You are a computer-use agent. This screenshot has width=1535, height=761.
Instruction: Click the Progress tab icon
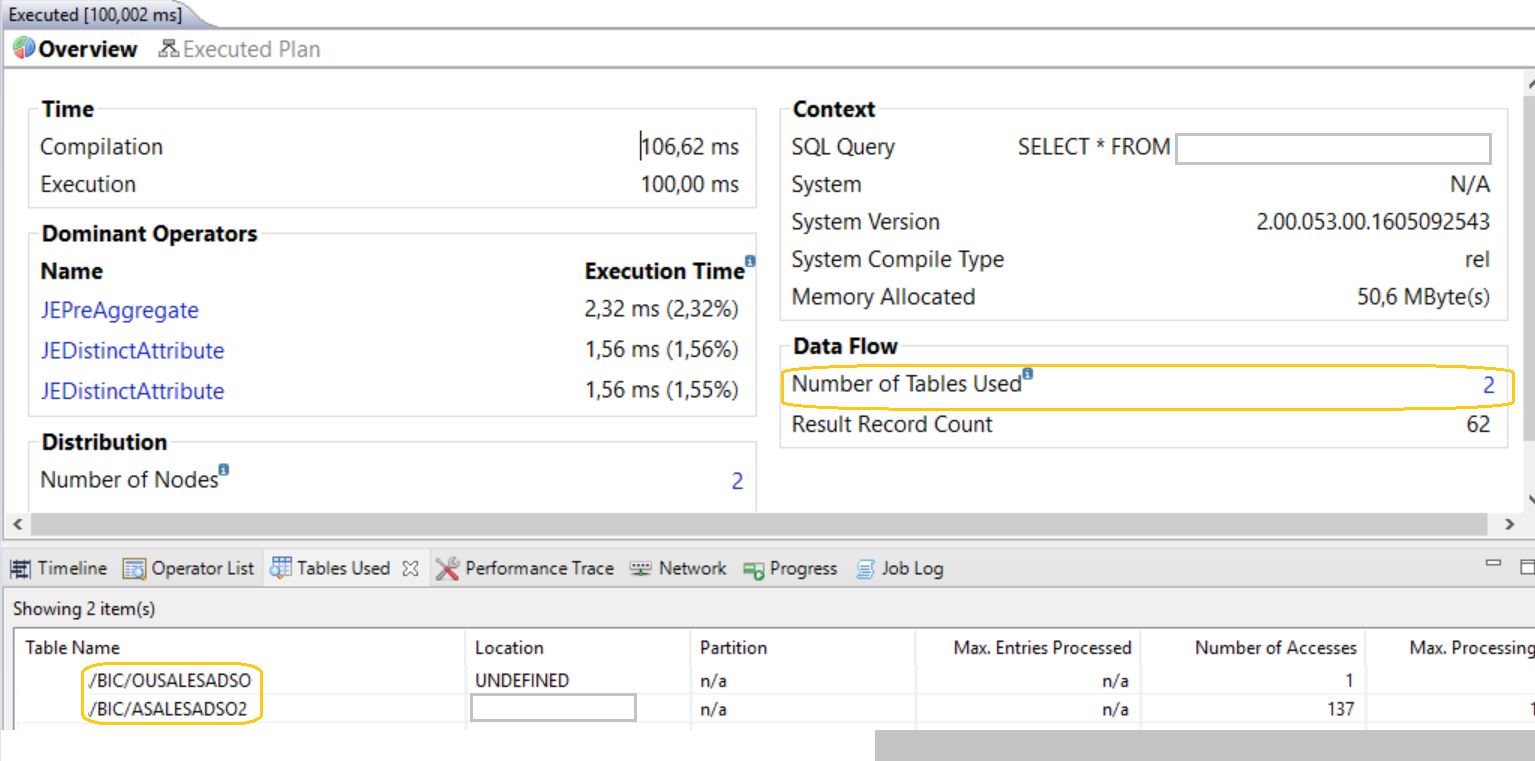coord(754,569)
